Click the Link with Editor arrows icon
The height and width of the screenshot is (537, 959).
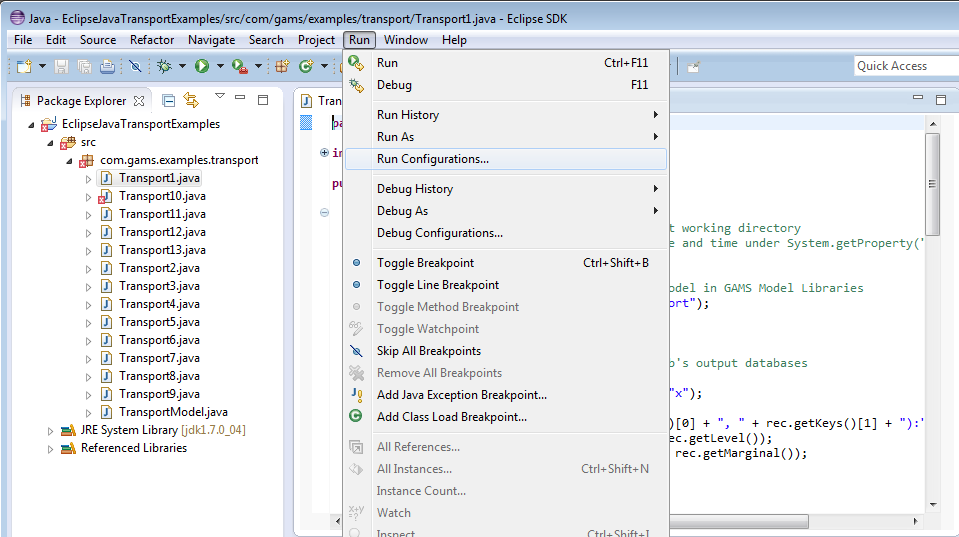pos(191,100)
